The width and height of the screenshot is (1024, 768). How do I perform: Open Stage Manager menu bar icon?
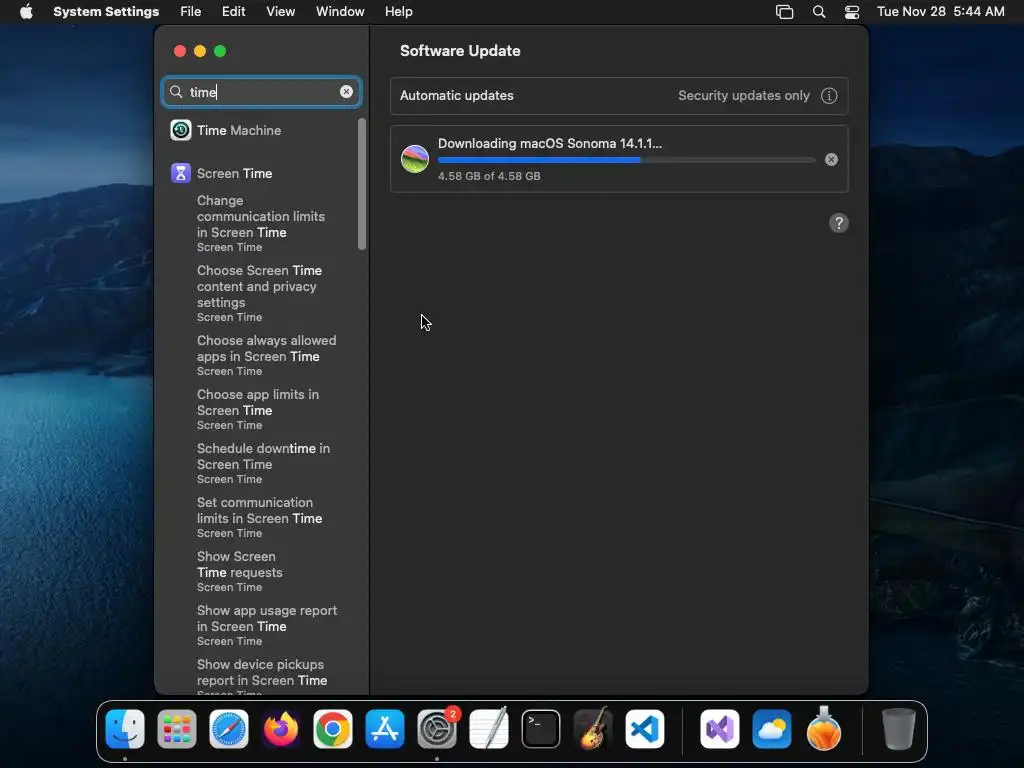(x=784, y=12)
